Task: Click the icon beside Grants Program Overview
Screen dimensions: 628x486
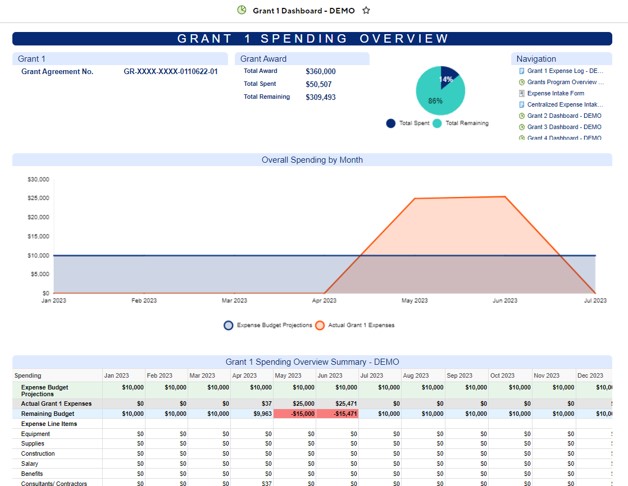Action: point(521,82)
